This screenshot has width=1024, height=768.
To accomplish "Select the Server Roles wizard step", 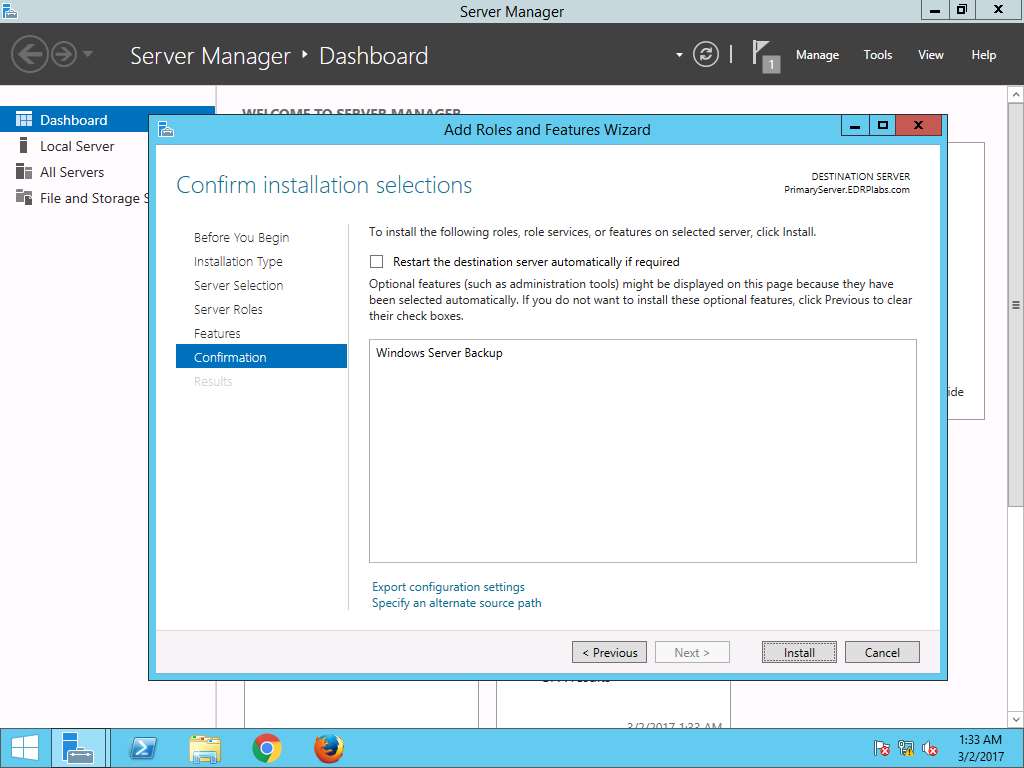I will (x=228, y=310).
